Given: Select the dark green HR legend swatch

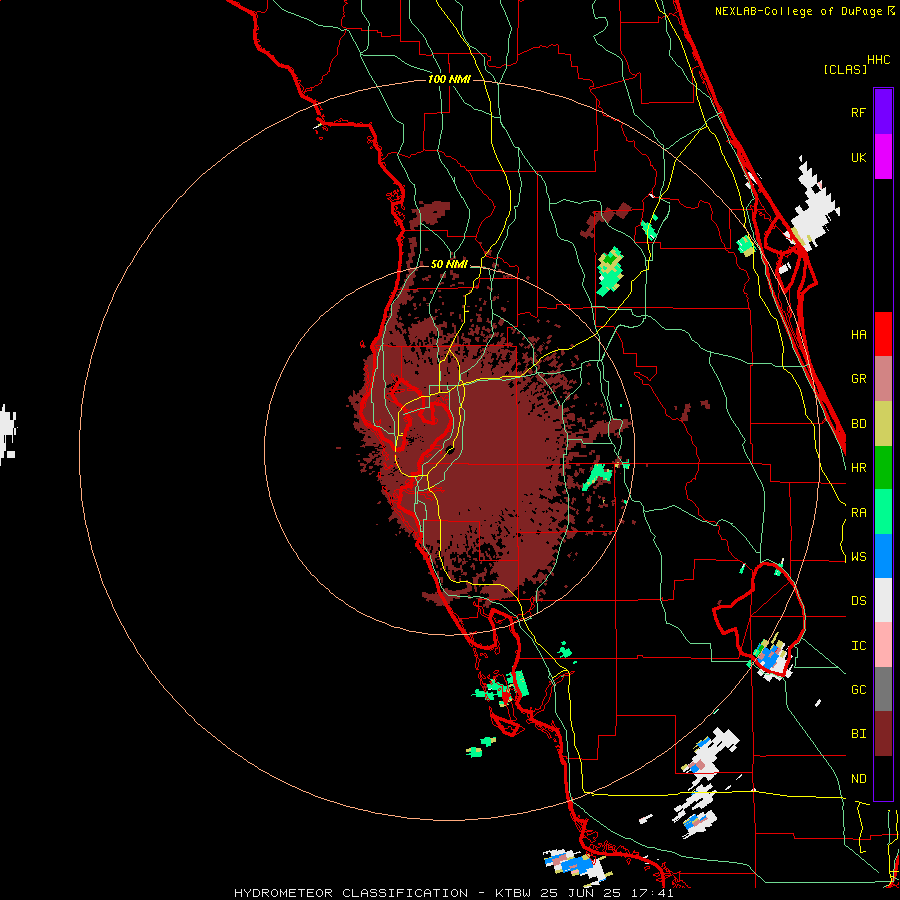Looking at the screenshot, I should pos(883,468).
